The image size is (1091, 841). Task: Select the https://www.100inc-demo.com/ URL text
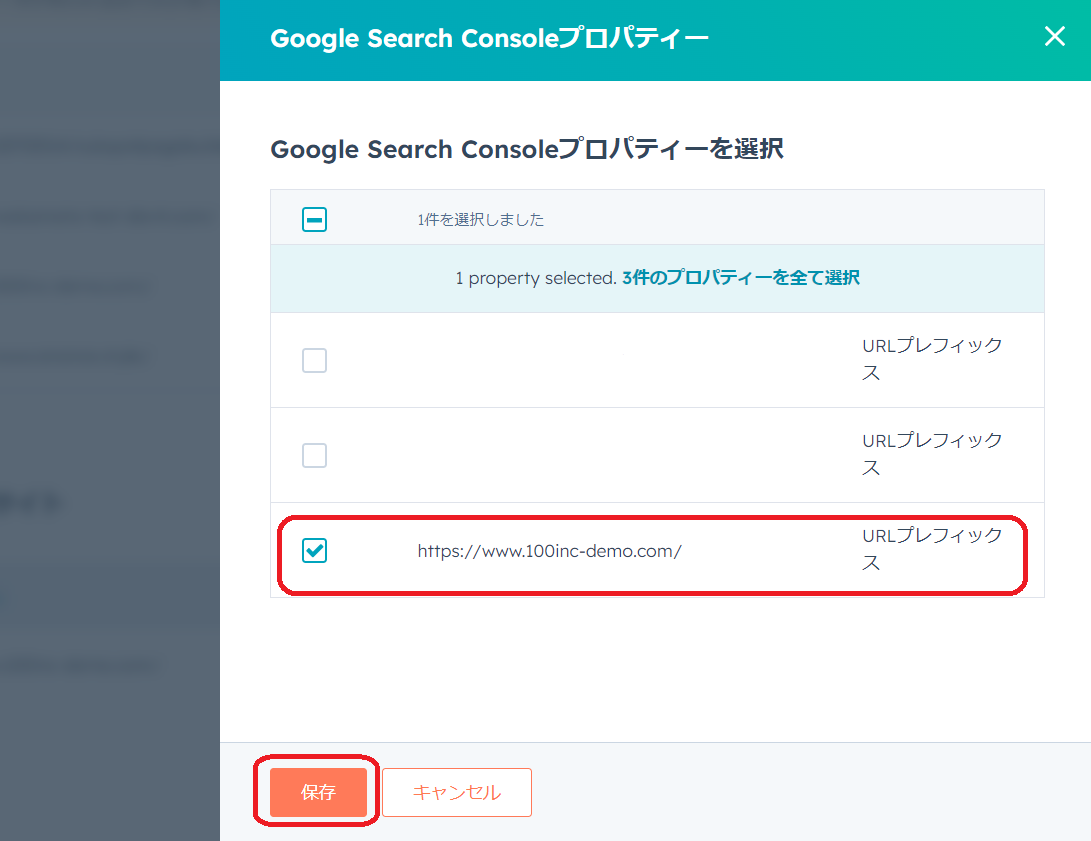(x=549, y=551)
